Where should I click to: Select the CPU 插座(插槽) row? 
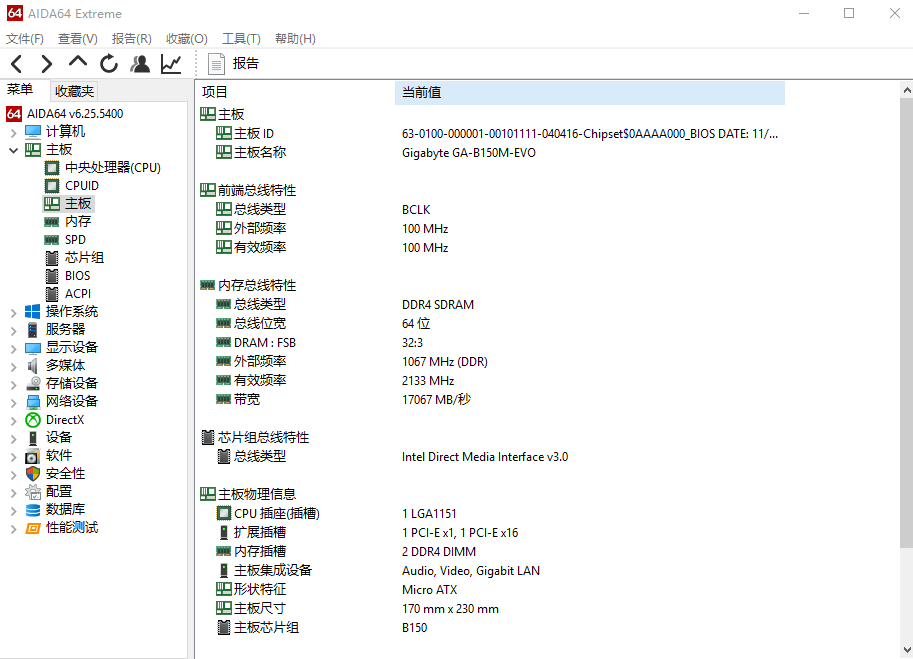click(493, 514)
